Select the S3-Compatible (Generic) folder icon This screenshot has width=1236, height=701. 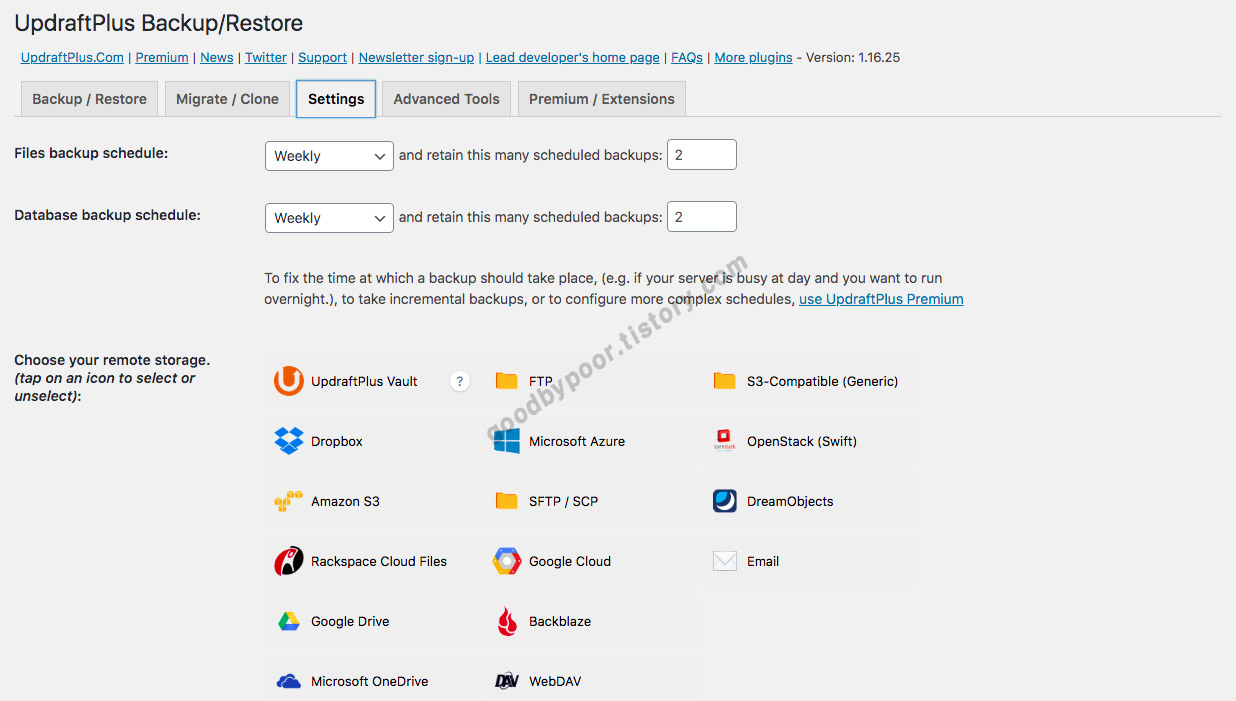725,381
